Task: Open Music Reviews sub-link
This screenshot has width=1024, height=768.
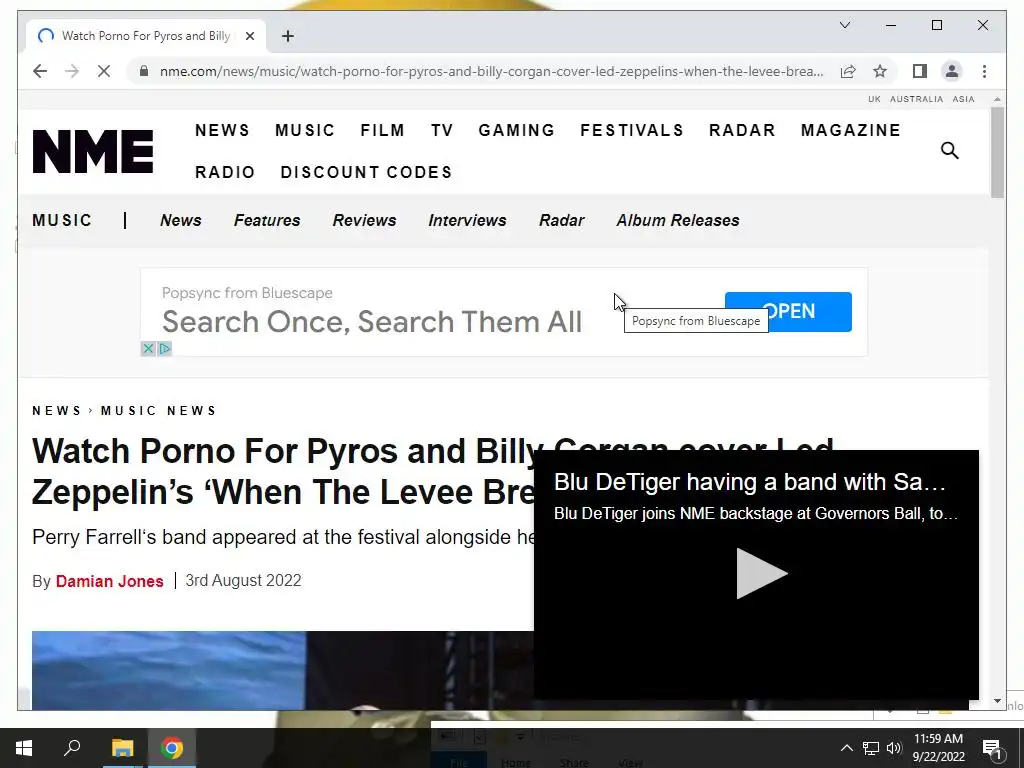Action: pyautogui.click(x=364, y=220)
